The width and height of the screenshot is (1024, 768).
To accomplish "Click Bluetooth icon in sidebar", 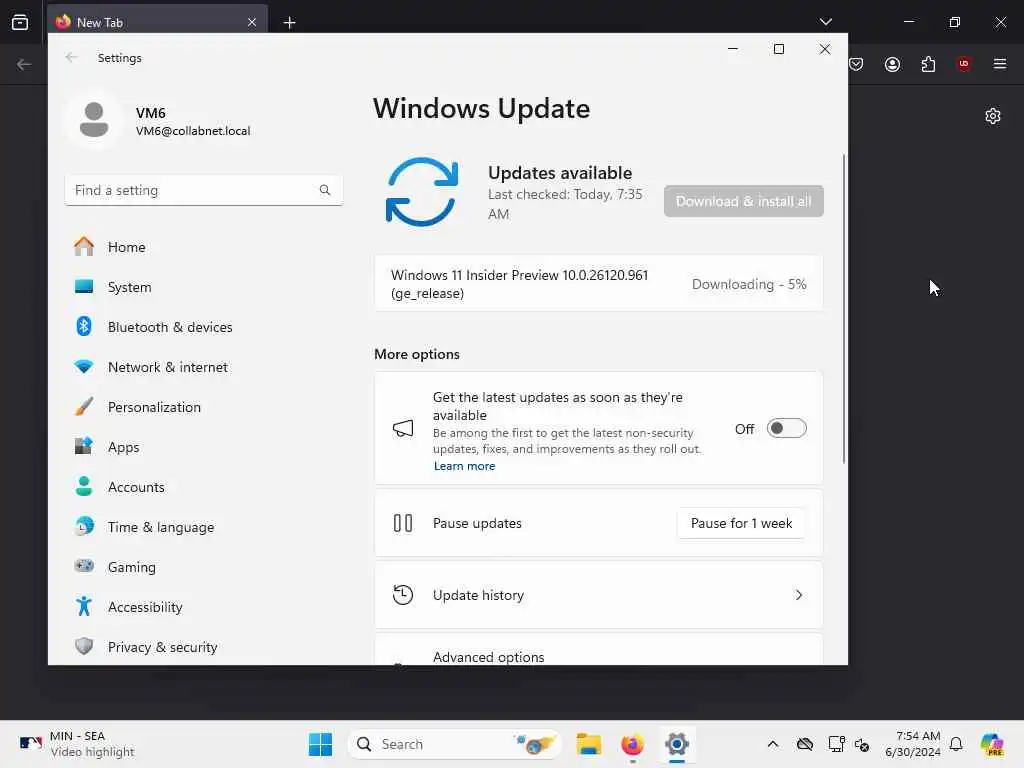I will (84, 326).
